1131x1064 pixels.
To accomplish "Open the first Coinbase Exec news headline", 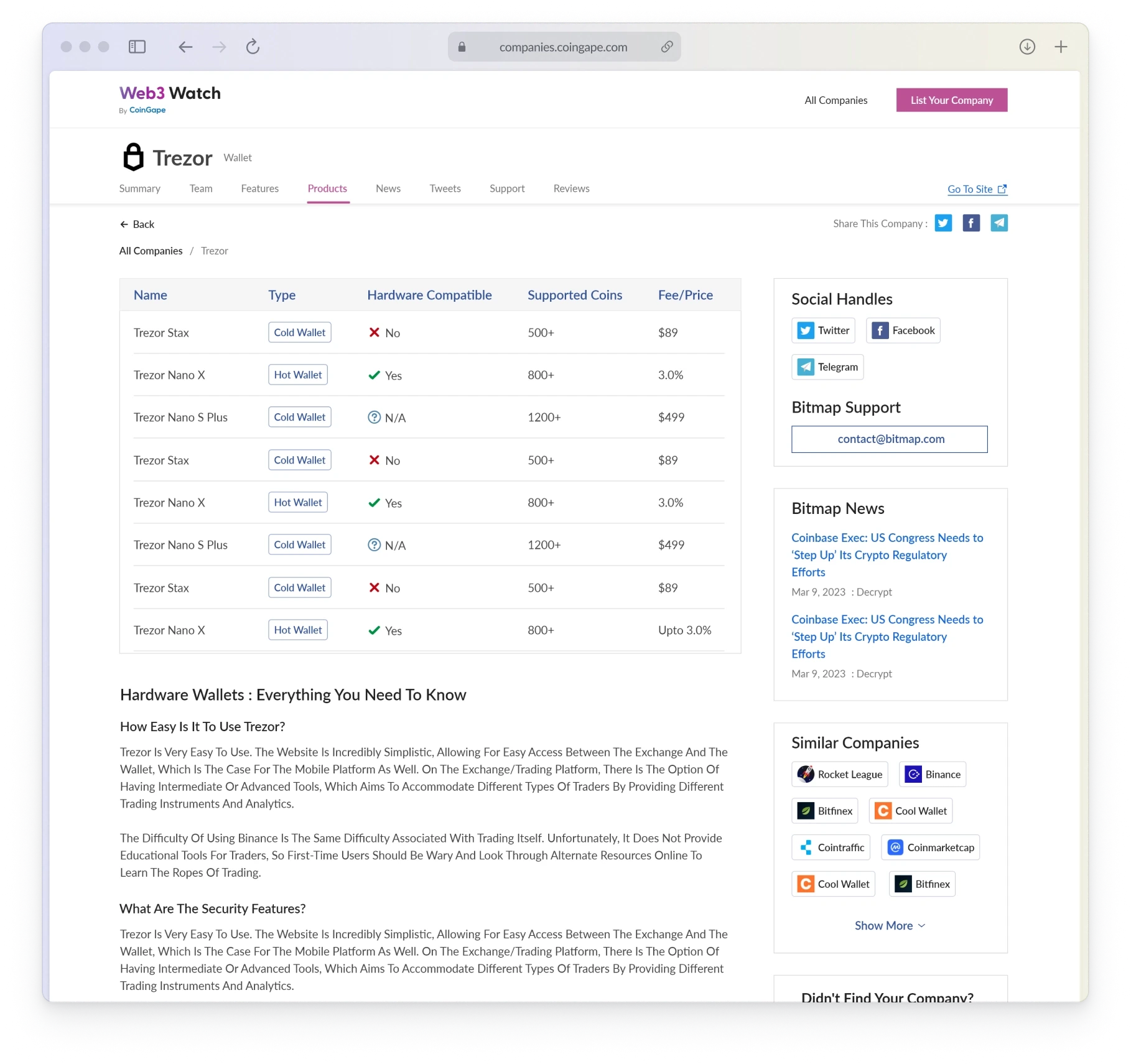I will pyautogui.click(x=887, y=555).
